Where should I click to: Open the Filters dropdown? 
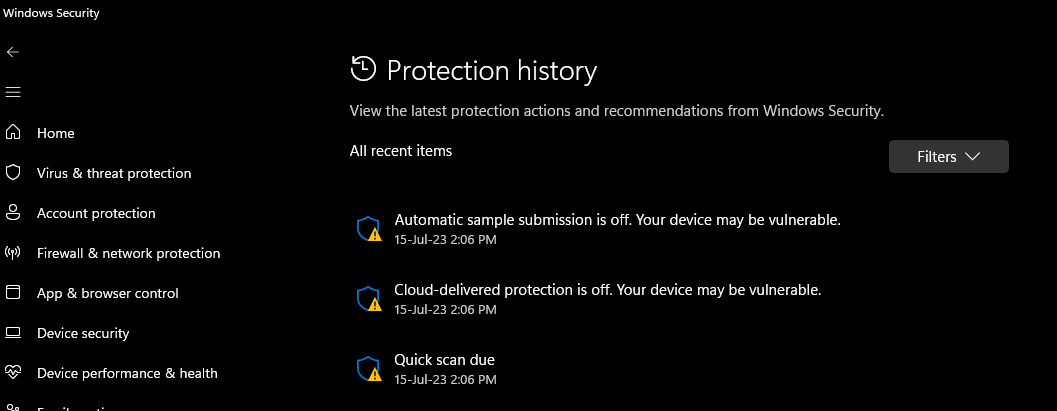(x=948, y=157)
